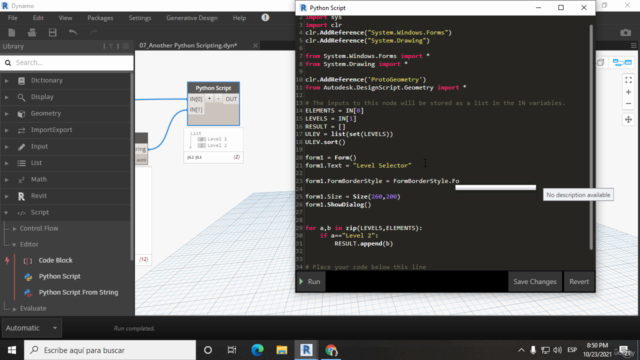Viewport: 640px width, 360px height.
Task: Click the Geometry category cube icon
Action: coord(21,114)
